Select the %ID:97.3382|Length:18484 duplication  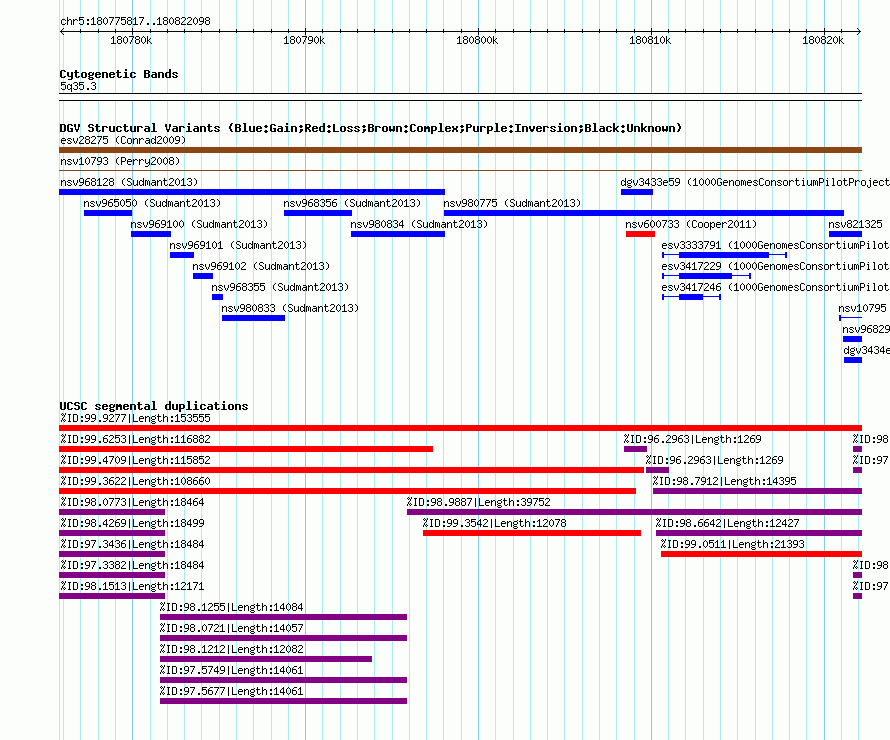[132, 565]
